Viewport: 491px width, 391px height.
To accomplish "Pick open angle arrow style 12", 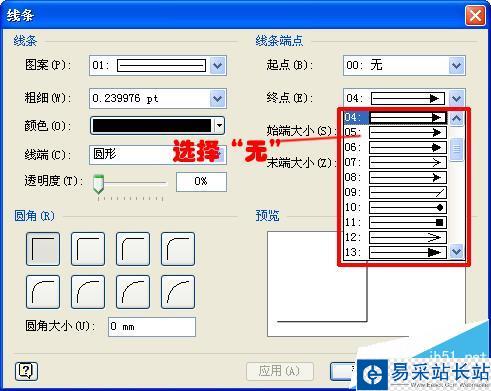I will click(395, 237).
